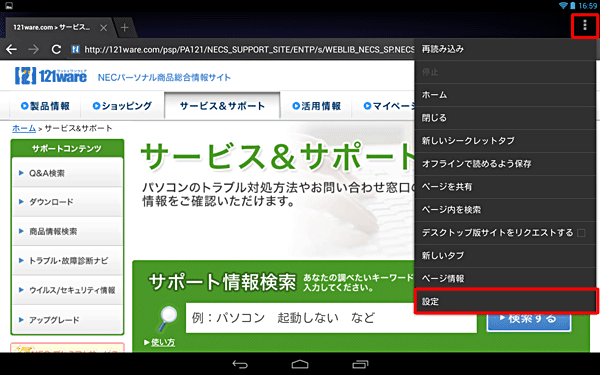
Task: Expand ウイルス/セキュリティ情報 sidebar item
Action: (x=67, y=290)
